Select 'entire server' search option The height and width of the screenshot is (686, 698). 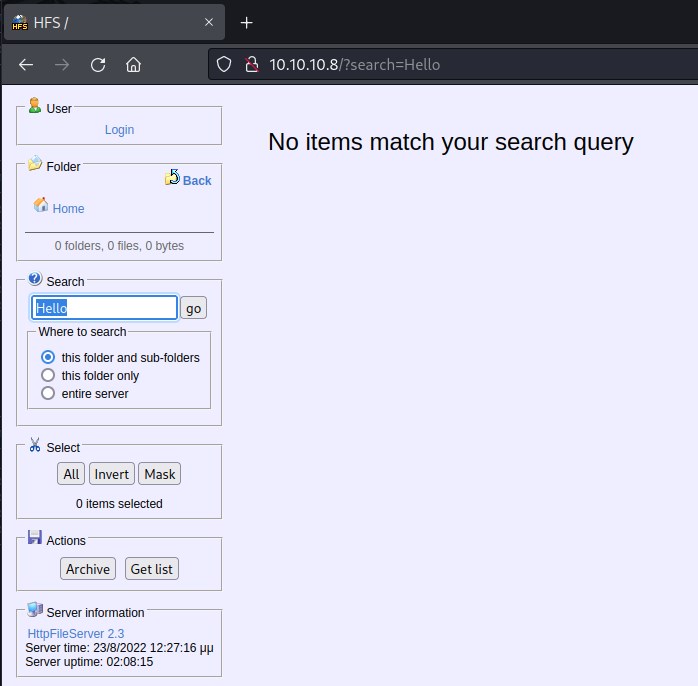48,393
